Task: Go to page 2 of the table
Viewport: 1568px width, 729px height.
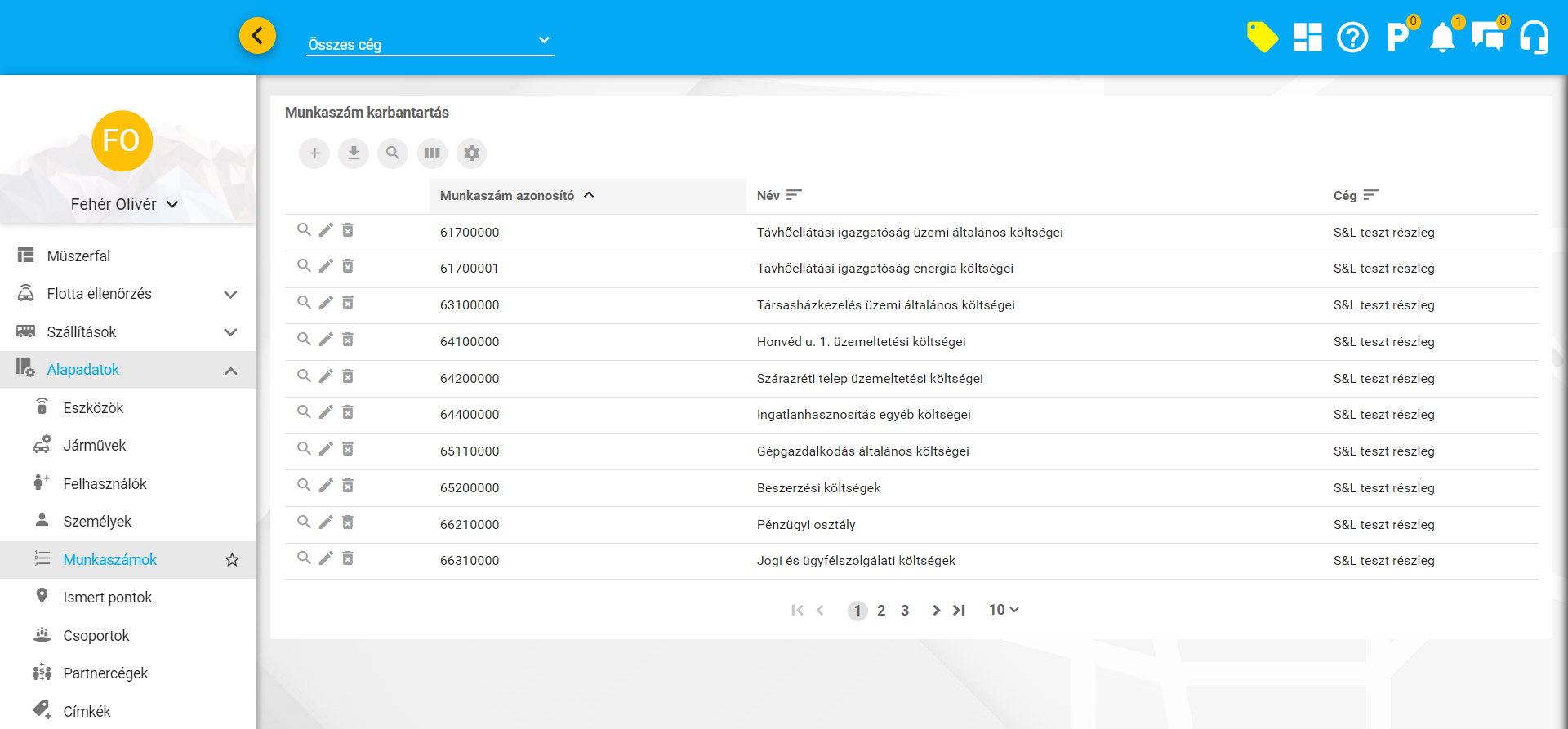Action: [881, 611]
